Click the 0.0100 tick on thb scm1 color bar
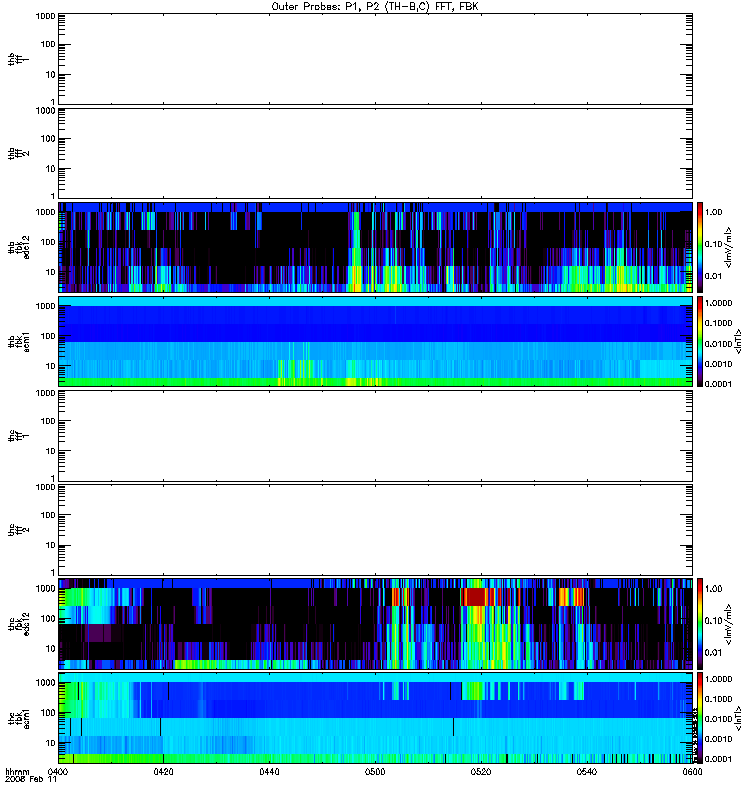Screen dimensions: 750x800 (718, 344)
